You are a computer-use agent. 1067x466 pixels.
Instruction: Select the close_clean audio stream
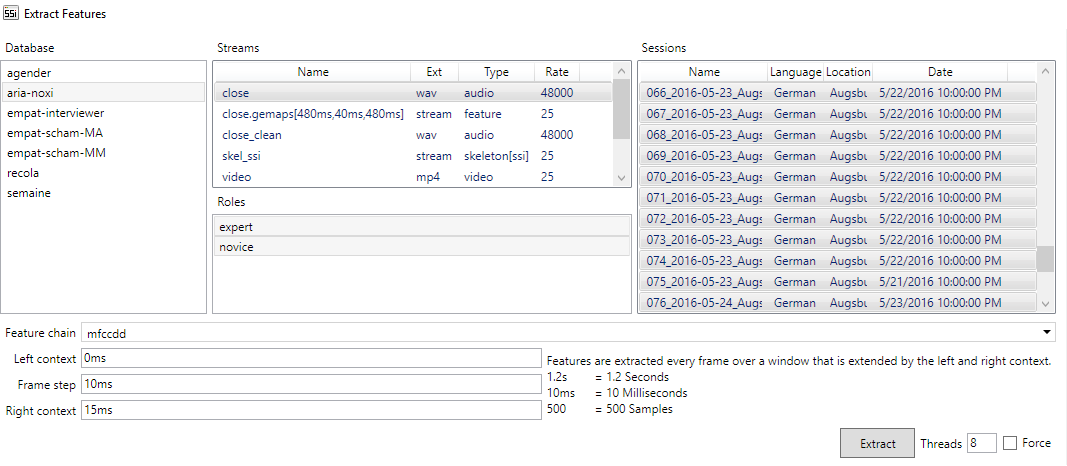[252, 135]
